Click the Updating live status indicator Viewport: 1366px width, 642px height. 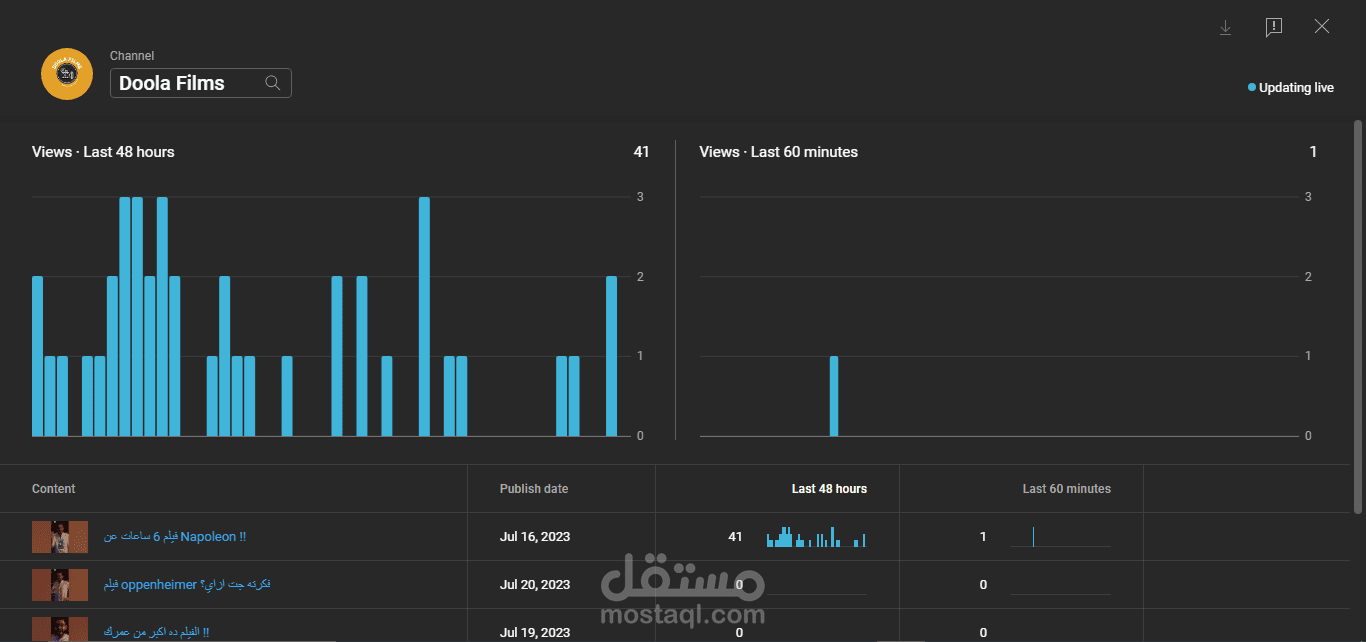[x=1291, y=88]
